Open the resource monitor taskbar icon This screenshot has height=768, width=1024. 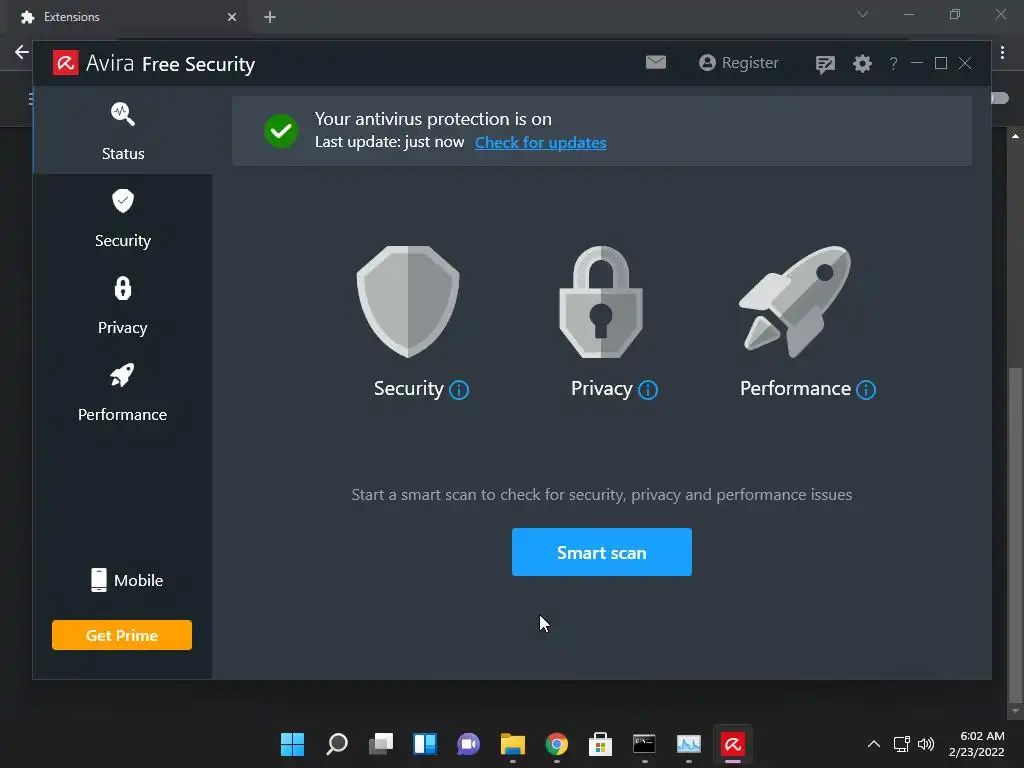688,744
